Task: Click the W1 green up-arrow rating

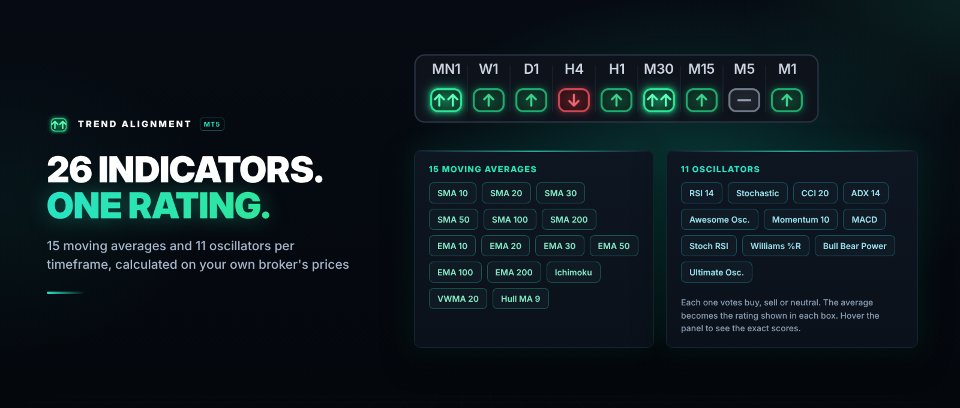Action: [489, 100]
